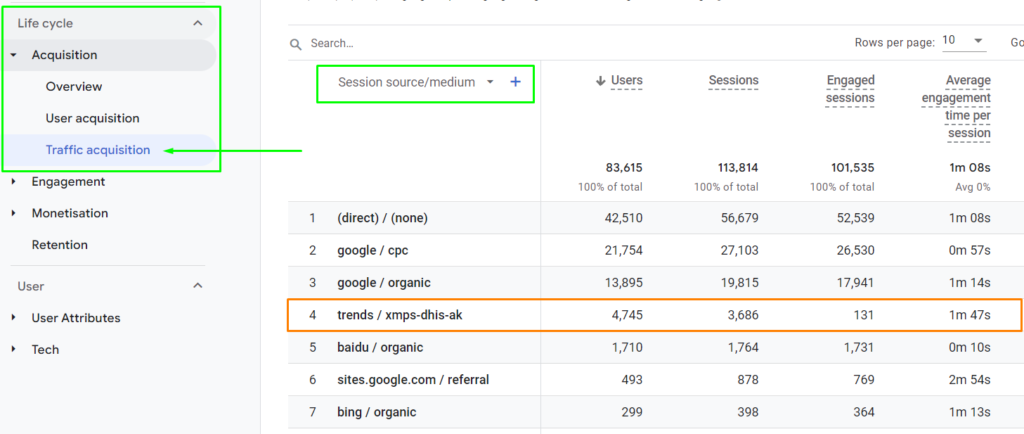The width and height of the screenshot is (1024, 434).
Task: Collapse the User section chevron
Action: 198,286
